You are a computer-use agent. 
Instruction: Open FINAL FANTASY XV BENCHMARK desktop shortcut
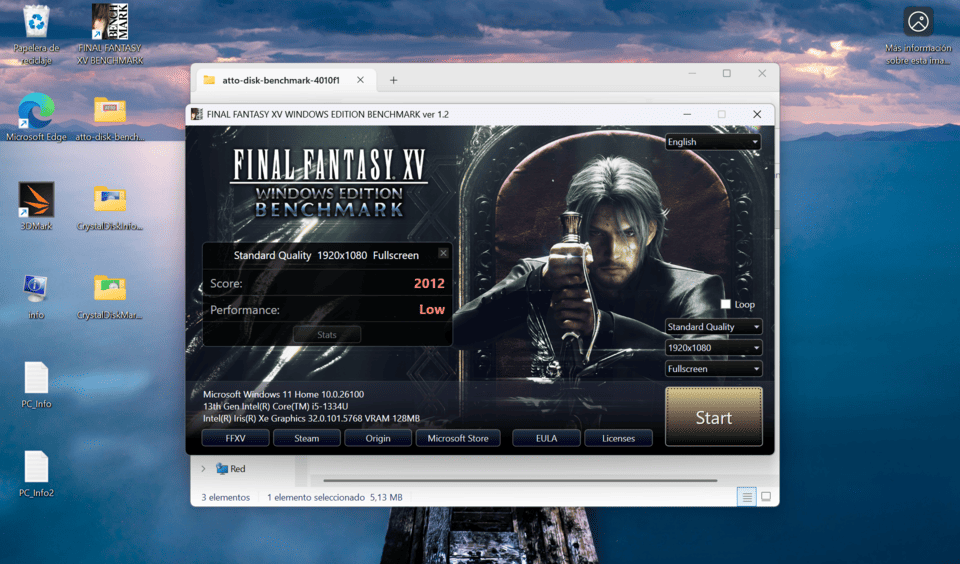click(x=110, y=22)
